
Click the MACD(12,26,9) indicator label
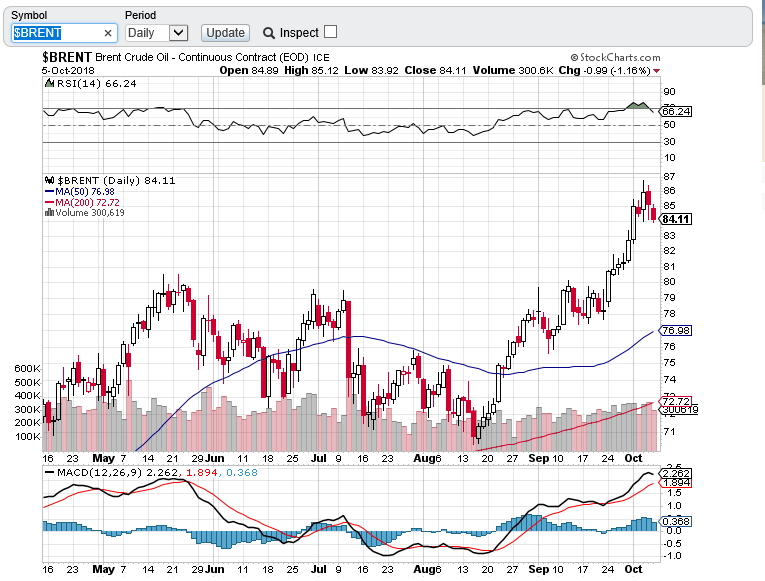(100, 472)
